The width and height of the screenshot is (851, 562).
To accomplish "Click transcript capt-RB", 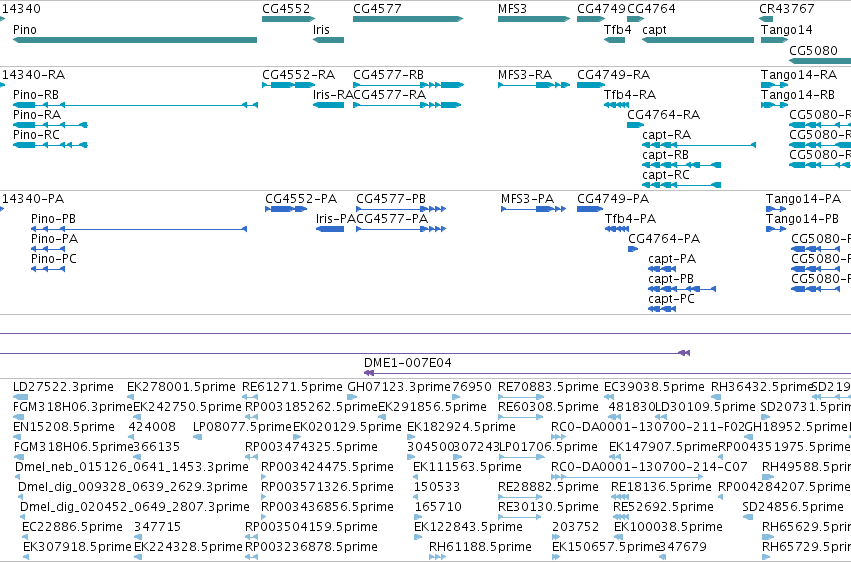I will click(x=682, y=165).
